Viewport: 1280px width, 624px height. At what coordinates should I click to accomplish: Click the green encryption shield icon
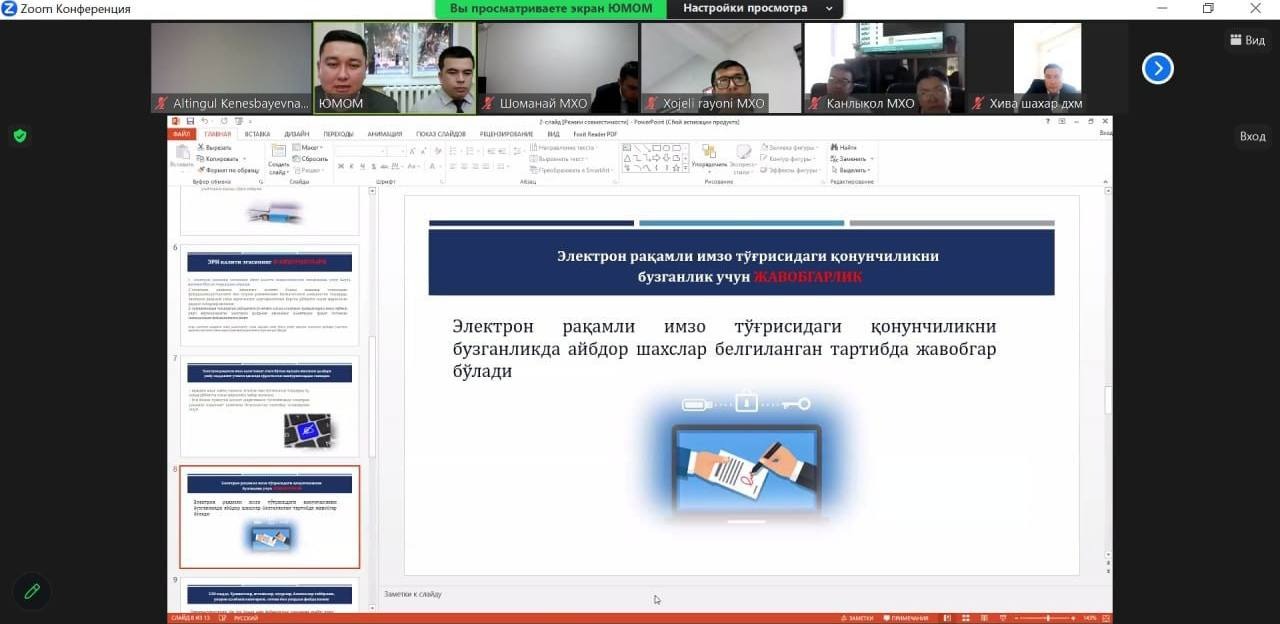coord(19,135)
